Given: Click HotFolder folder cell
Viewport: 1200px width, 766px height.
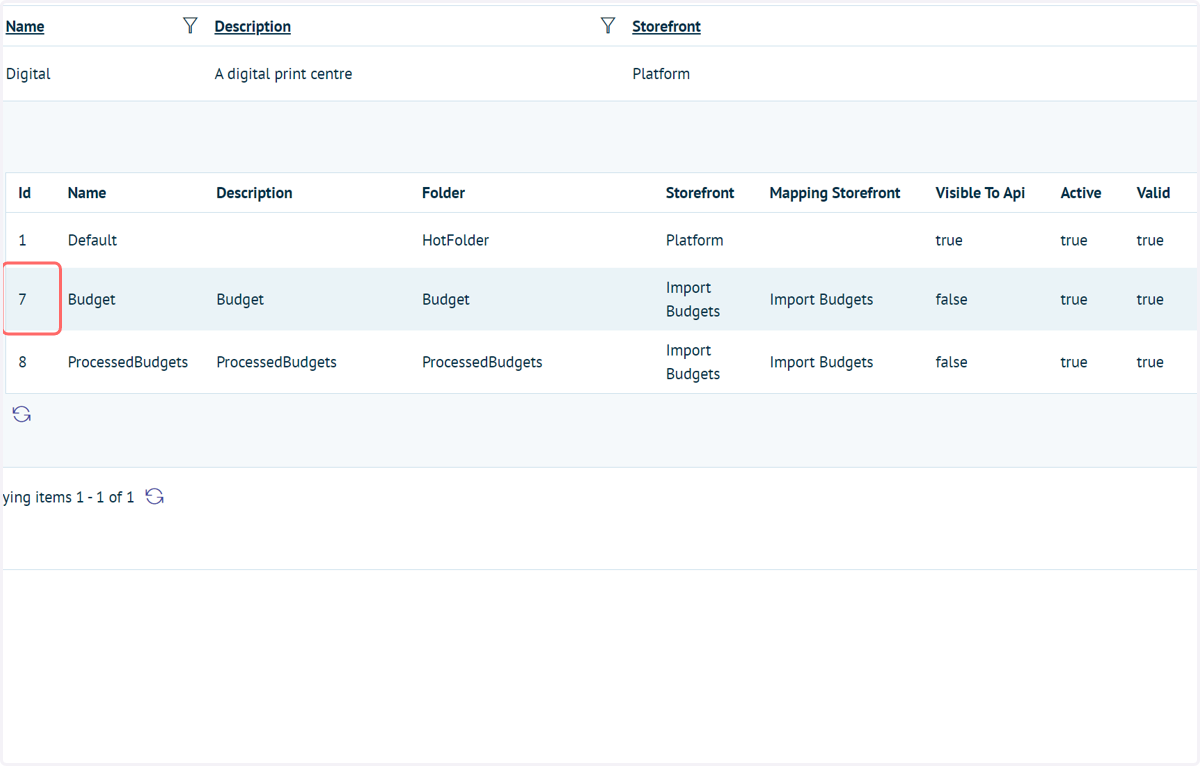Looking at the screenshot, I should pyautogui.click(x=455, y=240).
